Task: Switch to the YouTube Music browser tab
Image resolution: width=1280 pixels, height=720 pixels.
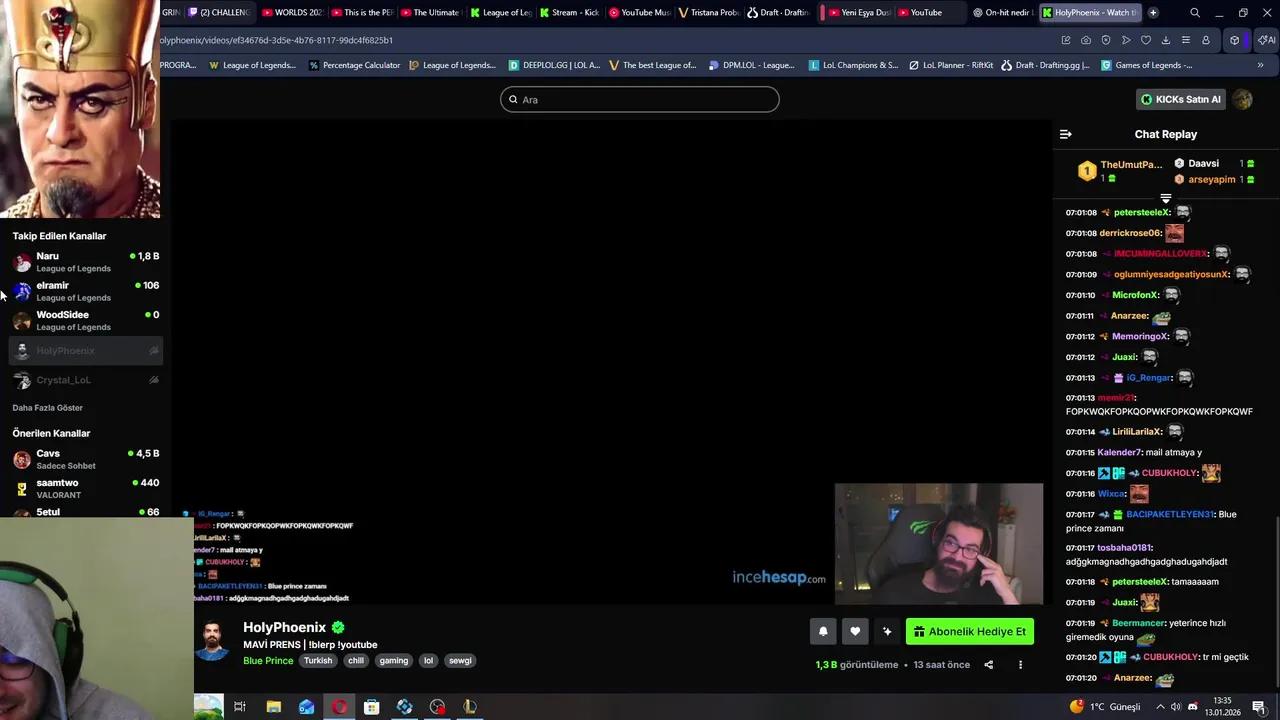Action: click(638, 12)
